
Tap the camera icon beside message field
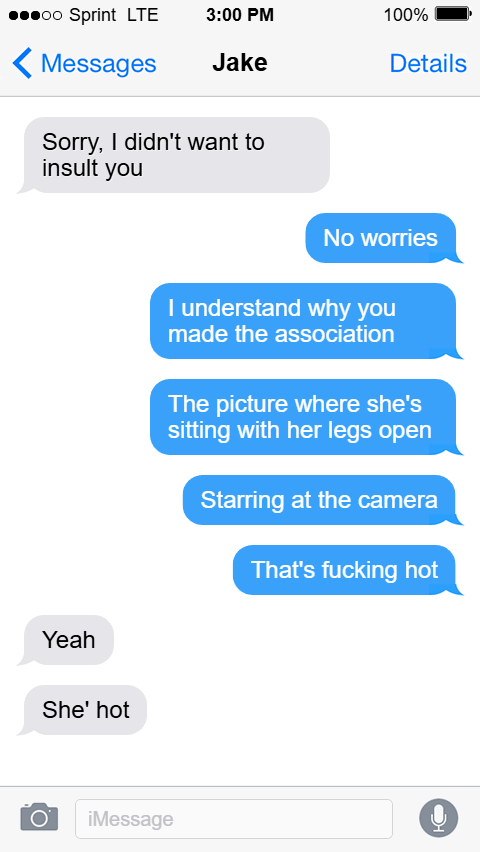pos(39,818)
